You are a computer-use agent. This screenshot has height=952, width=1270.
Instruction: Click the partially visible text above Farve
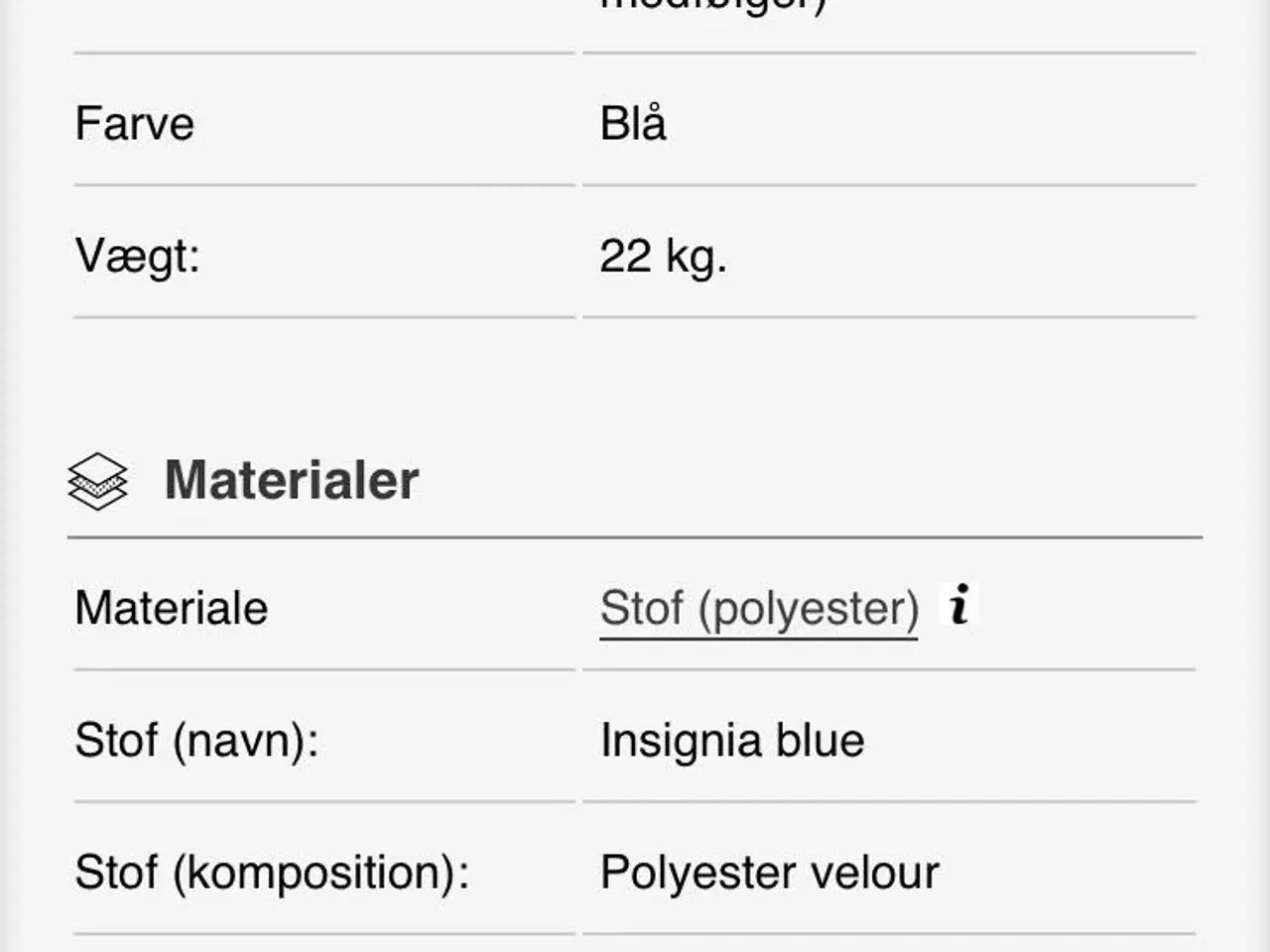(x=713, y=6)
